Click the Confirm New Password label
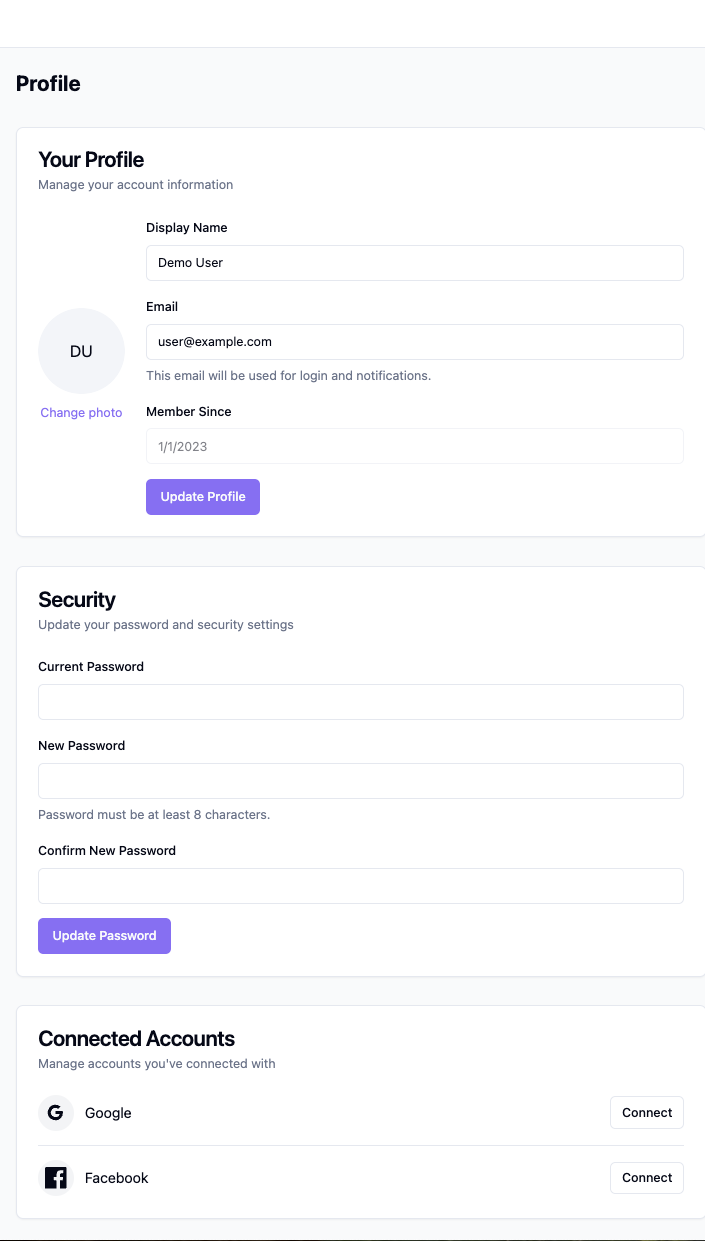 tap(107, 851)
